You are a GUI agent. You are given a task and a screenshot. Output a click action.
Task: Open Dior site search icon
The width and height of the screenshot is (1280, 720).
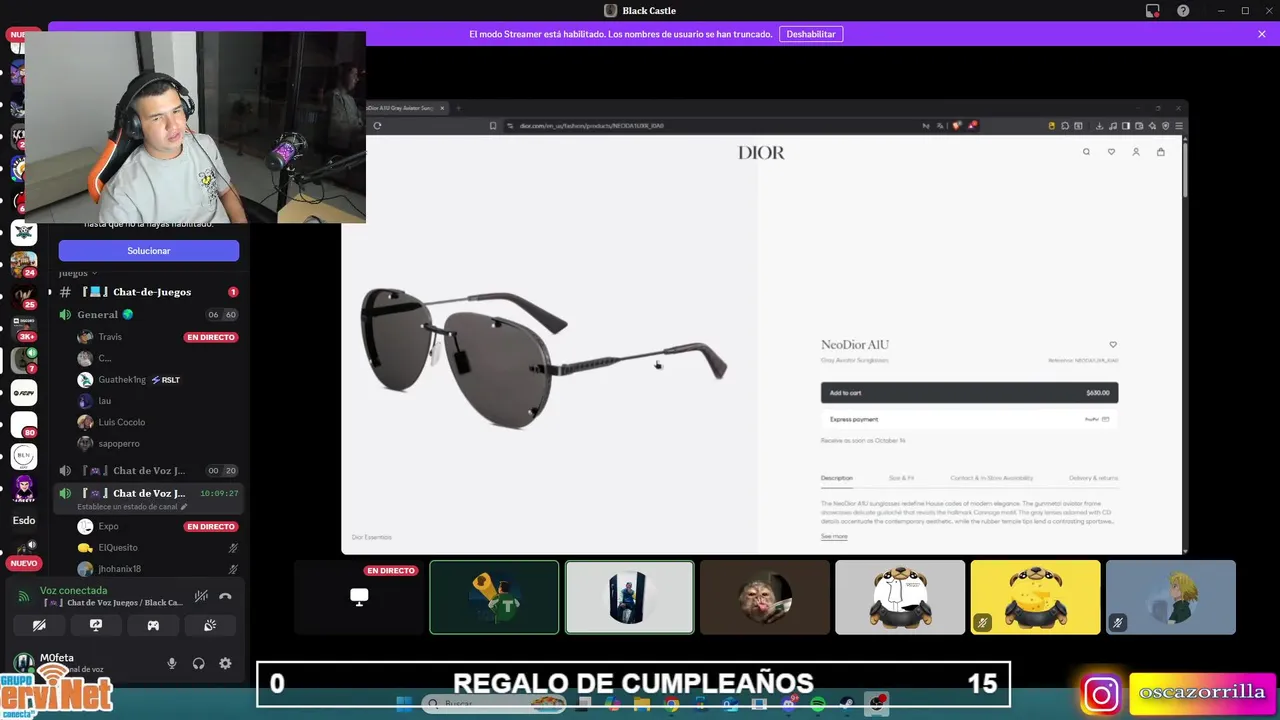pos(1086,152)
